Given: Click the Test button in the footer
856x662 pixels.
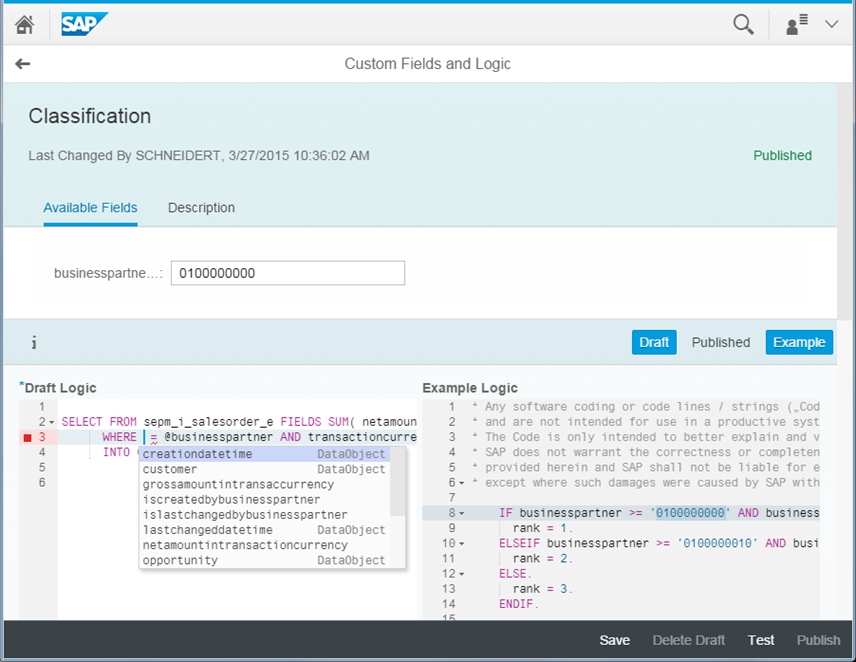Looking at the screenshot, I should pos(761,640).
